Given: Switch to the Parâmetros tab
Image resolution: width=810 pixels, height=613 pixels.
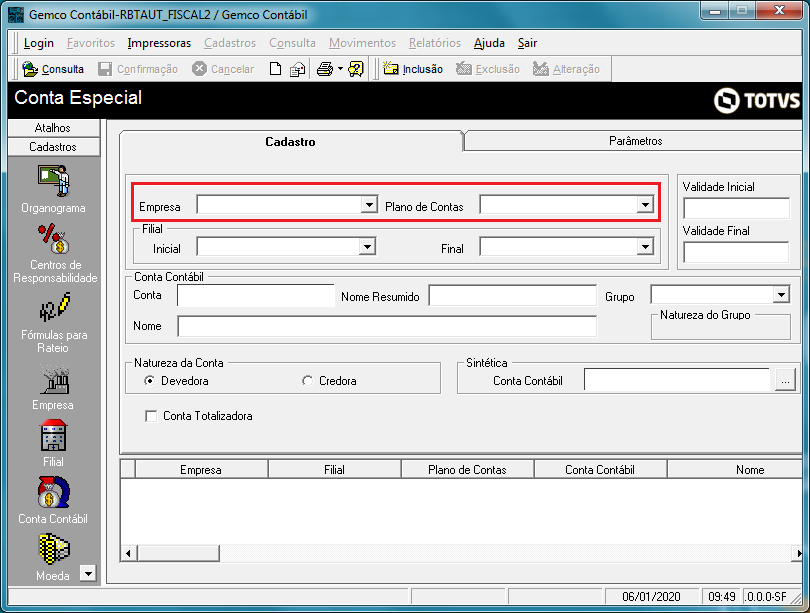Looking at the screenshot, I should point(635,140).
